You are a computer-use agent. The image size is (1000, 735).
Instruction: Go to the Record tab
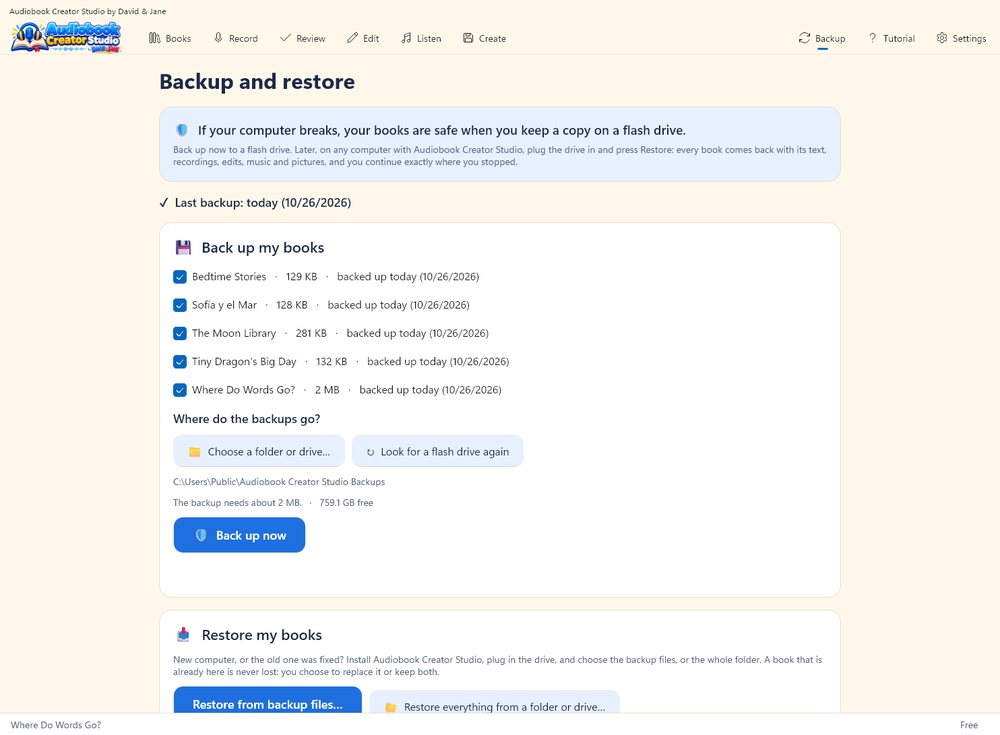235,38
